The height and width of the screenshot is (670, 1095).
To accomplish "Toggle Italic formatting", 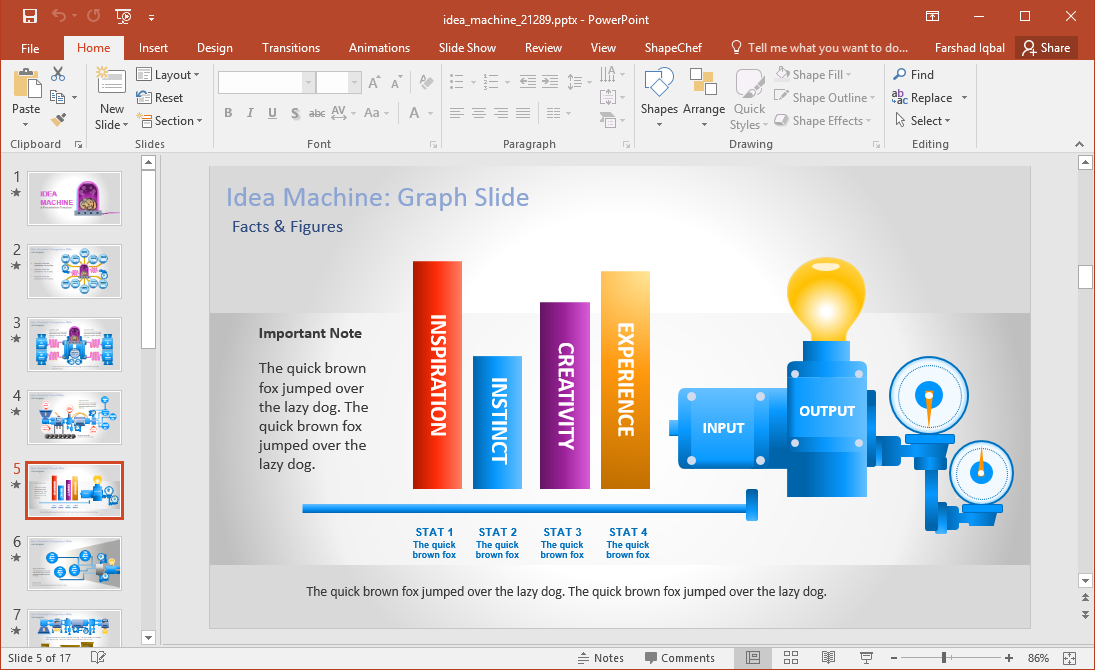I will tap(250, 113).
